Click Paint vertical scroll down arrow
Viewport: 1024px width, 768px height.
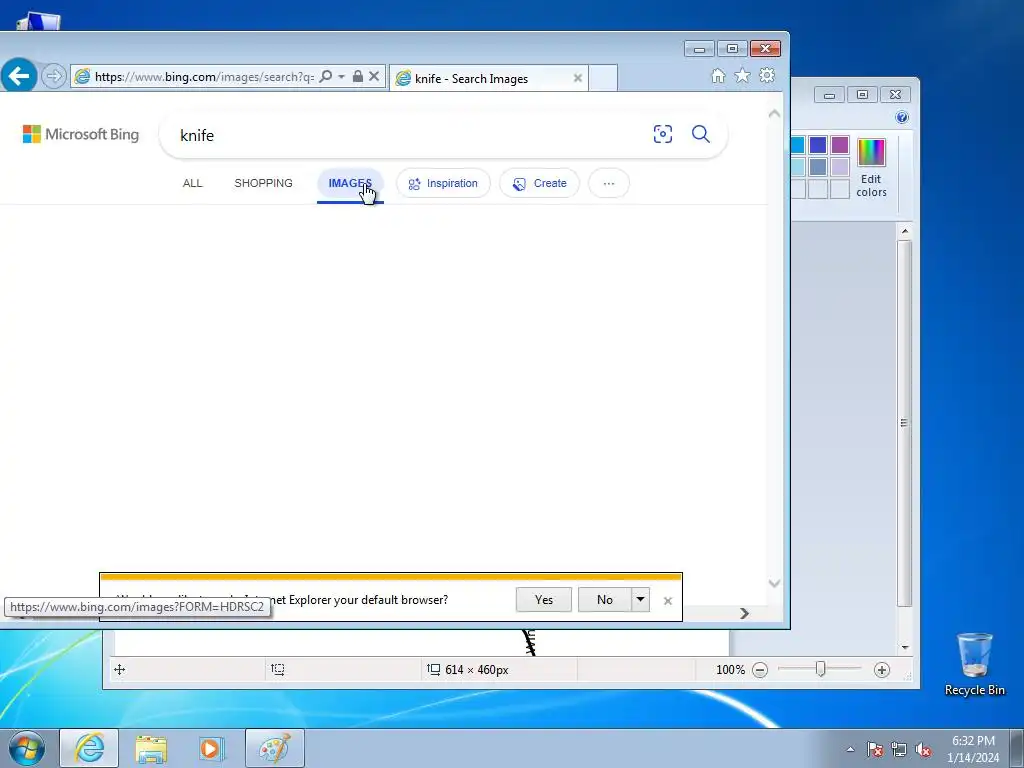point(904,647)
